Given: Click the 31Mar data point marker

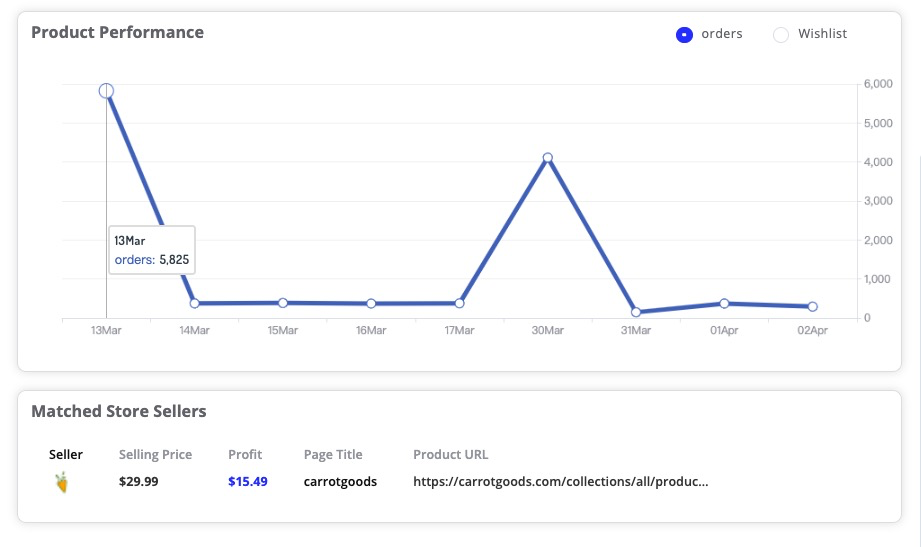Looking at the screenshot, I should pyautogui.click(x=636, y=312).
